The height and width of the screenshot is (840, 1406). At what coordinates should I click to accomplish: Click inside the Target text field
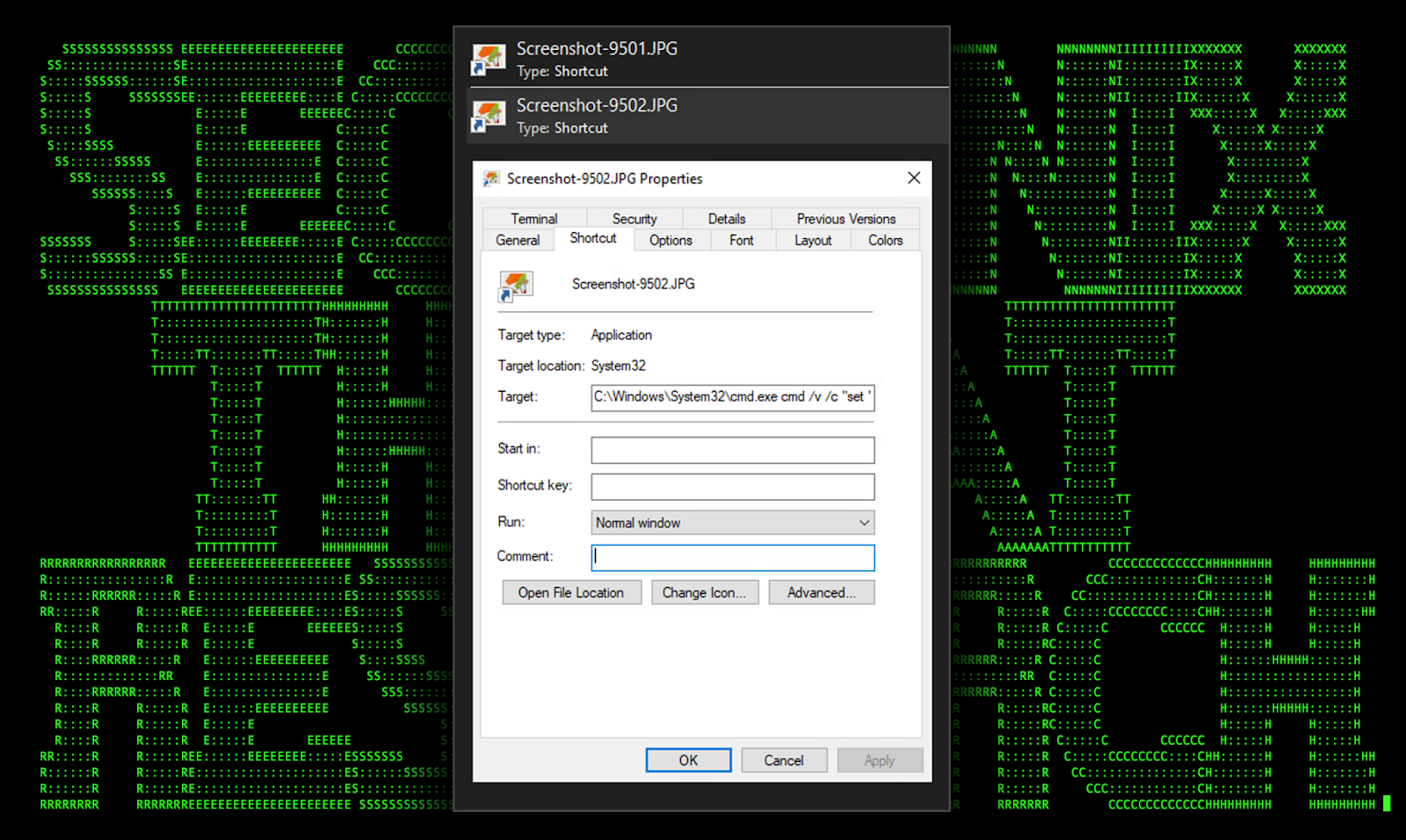pyautogui.click(x=732, y=397)
